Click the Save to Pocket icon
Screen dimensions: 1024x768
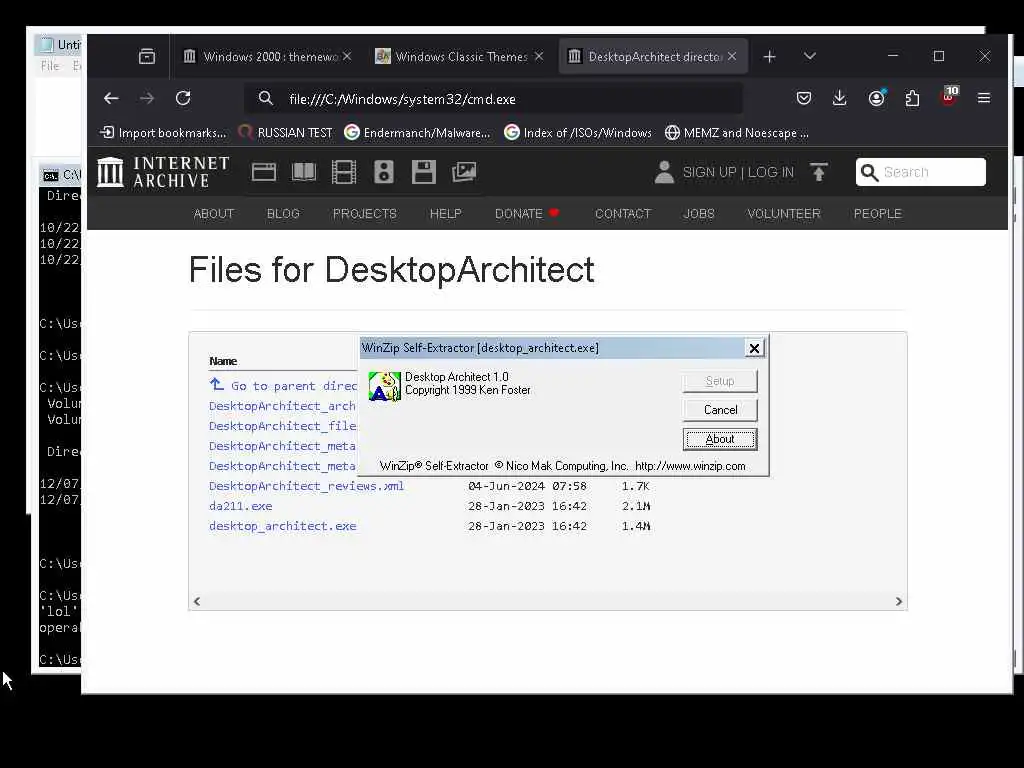click(804, 99)
